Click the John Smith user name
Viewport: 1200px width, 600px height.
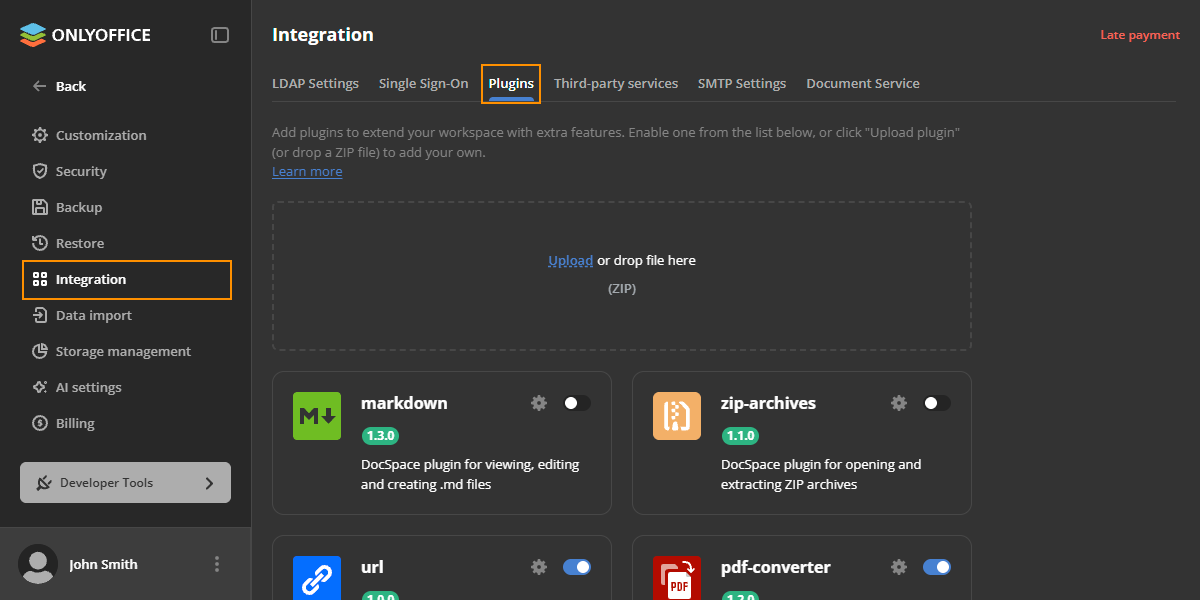103,564
